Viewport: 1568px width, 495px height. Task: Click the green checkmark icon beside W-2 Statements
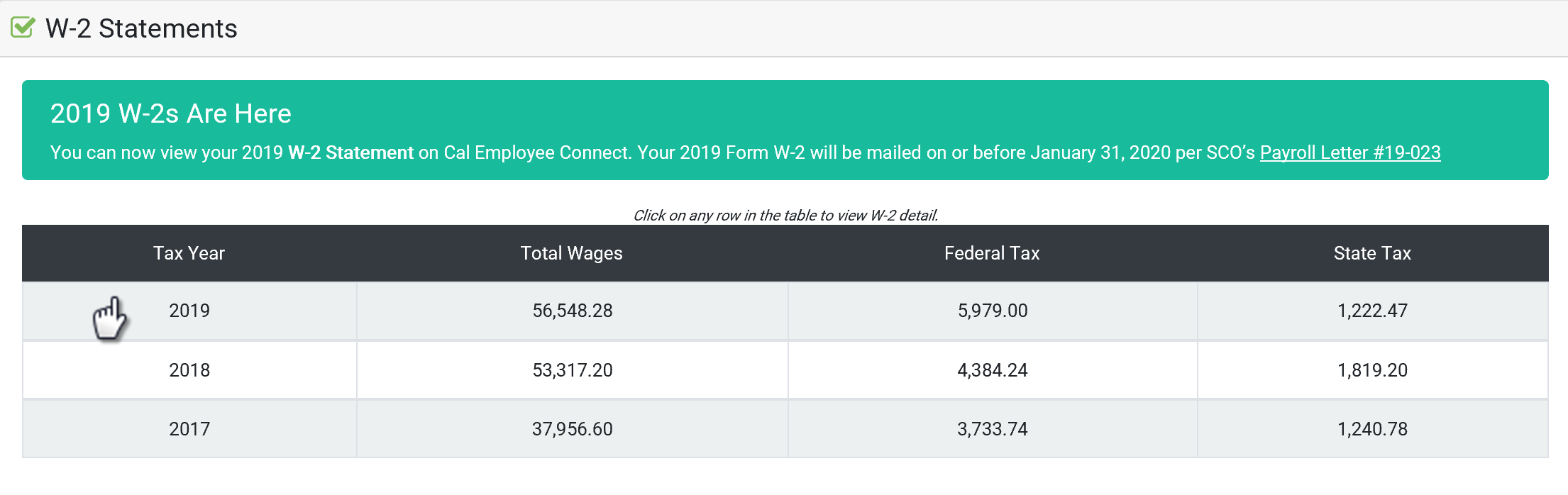[23, 28]
